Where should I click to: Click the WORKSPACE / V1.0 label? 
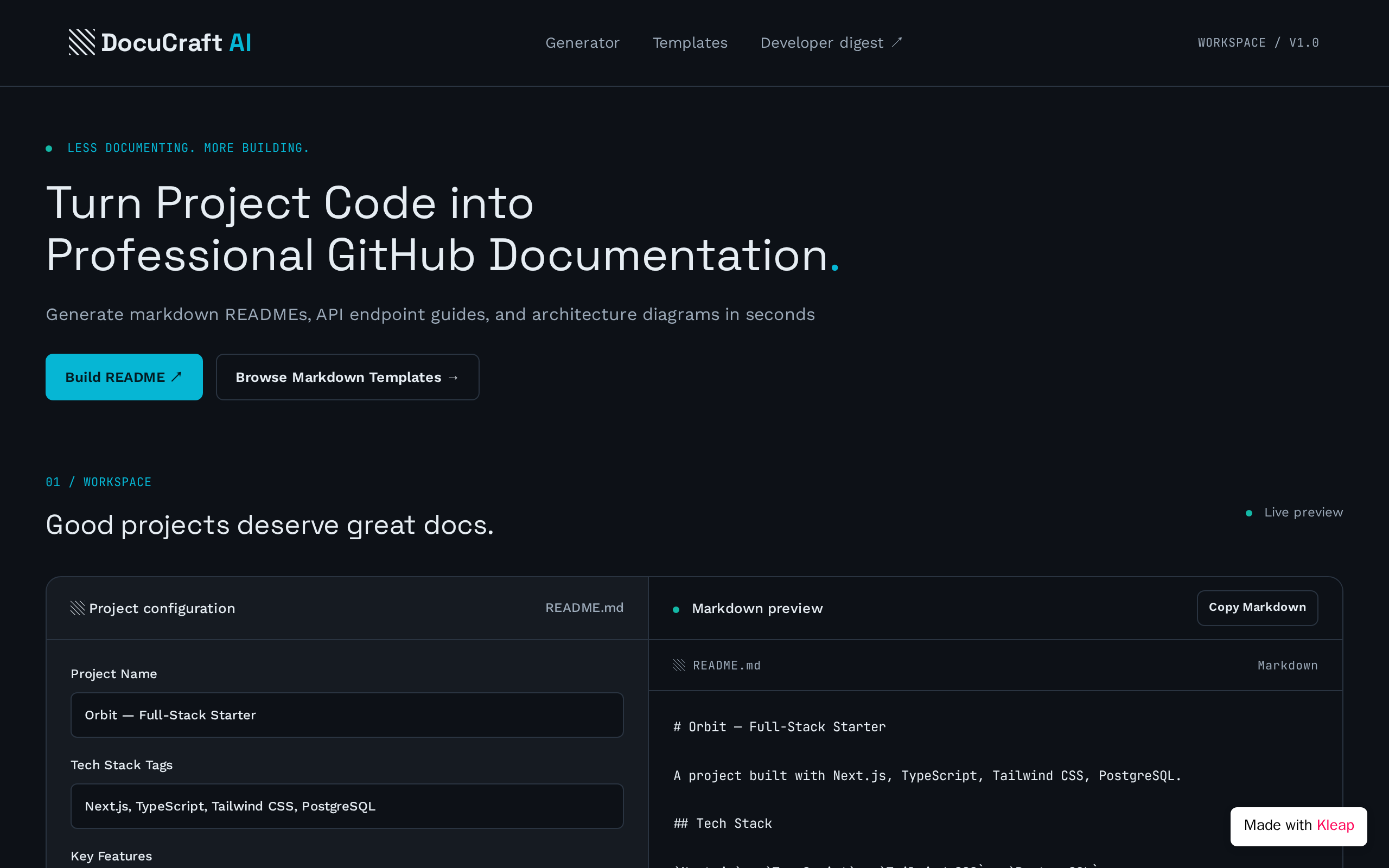tap(1258, 43)
